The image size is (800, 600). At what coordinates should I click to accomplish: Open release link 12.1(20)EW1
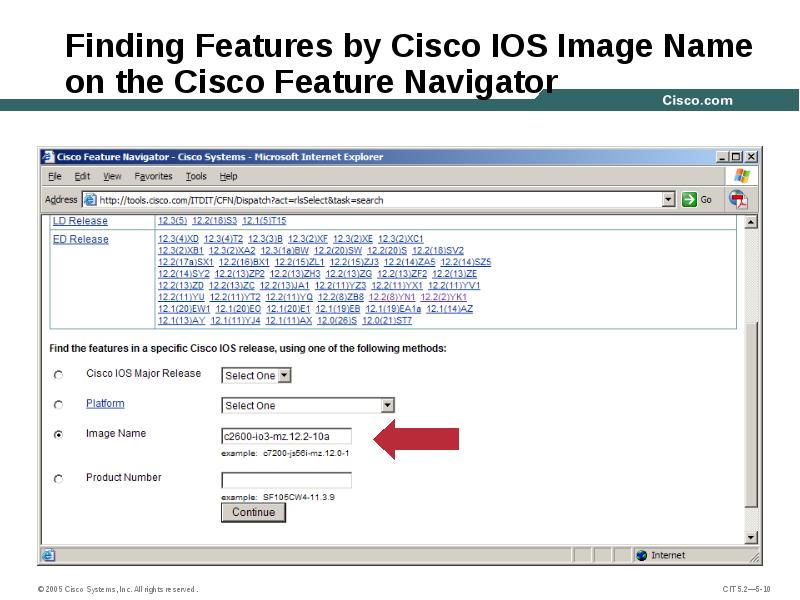click(x=184, y=309)
